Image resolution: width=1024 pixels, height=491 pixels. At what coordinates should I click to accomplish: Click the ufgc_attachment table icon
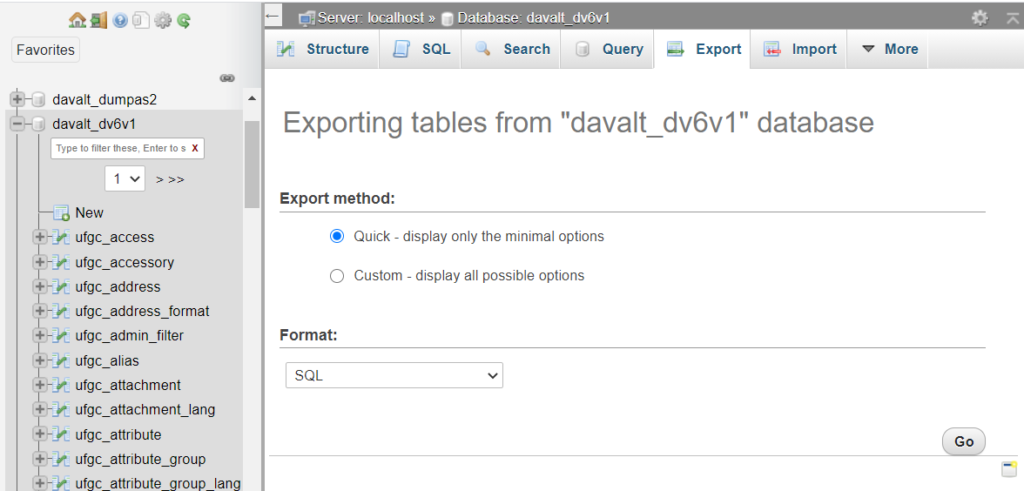[x=61, y=385]
